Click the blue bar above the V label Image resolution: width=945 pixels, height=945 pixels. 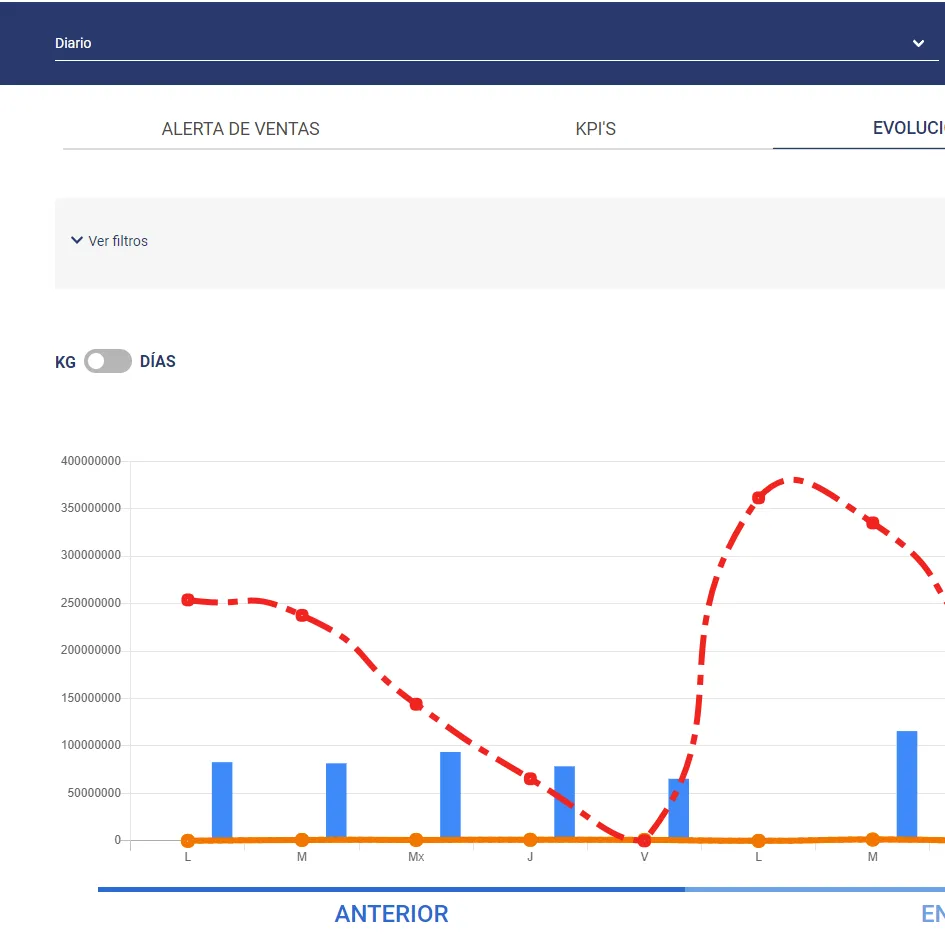680,805
